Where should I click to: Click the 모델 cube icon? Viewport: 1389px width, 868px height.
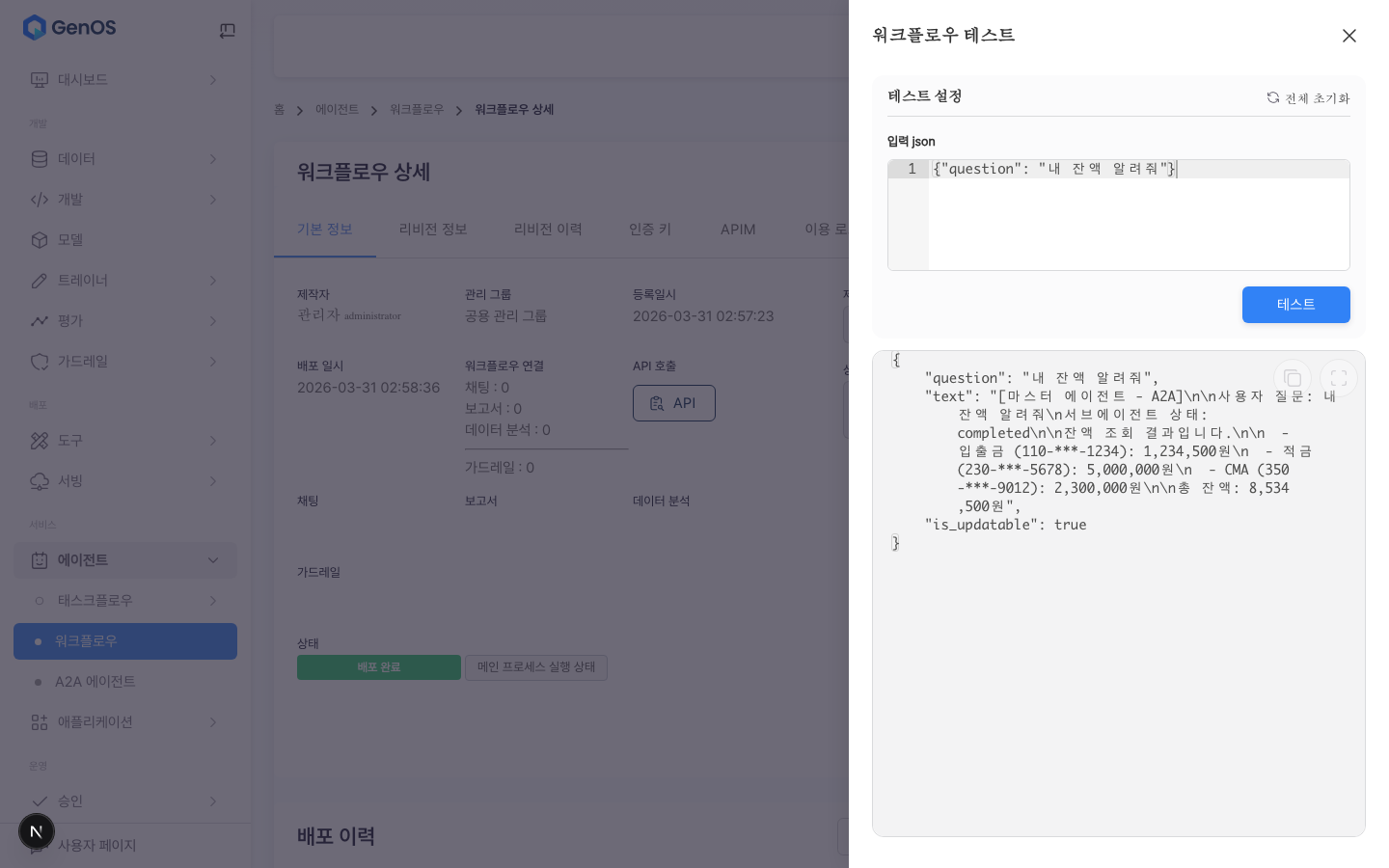(x=40, y=240)
